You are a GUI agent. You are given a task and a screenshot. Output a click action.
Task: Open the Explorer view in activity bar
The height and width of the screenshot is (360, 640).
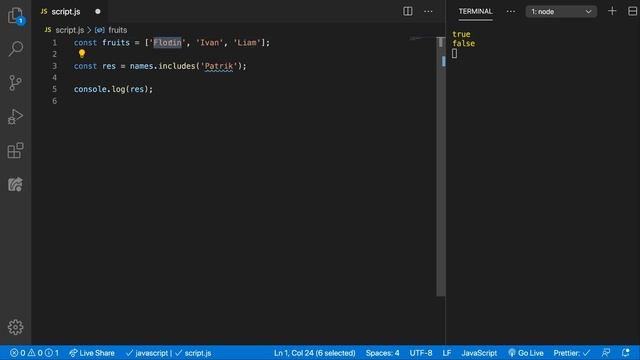pos(16,16)
